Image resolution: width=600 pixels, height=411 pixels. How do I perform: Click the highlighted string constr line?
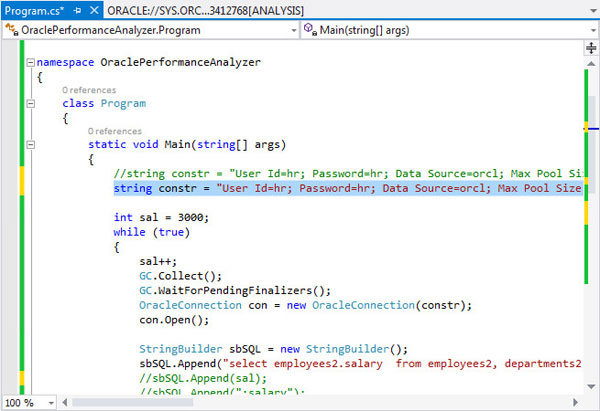pyautogui.click(x=347, y=188)
